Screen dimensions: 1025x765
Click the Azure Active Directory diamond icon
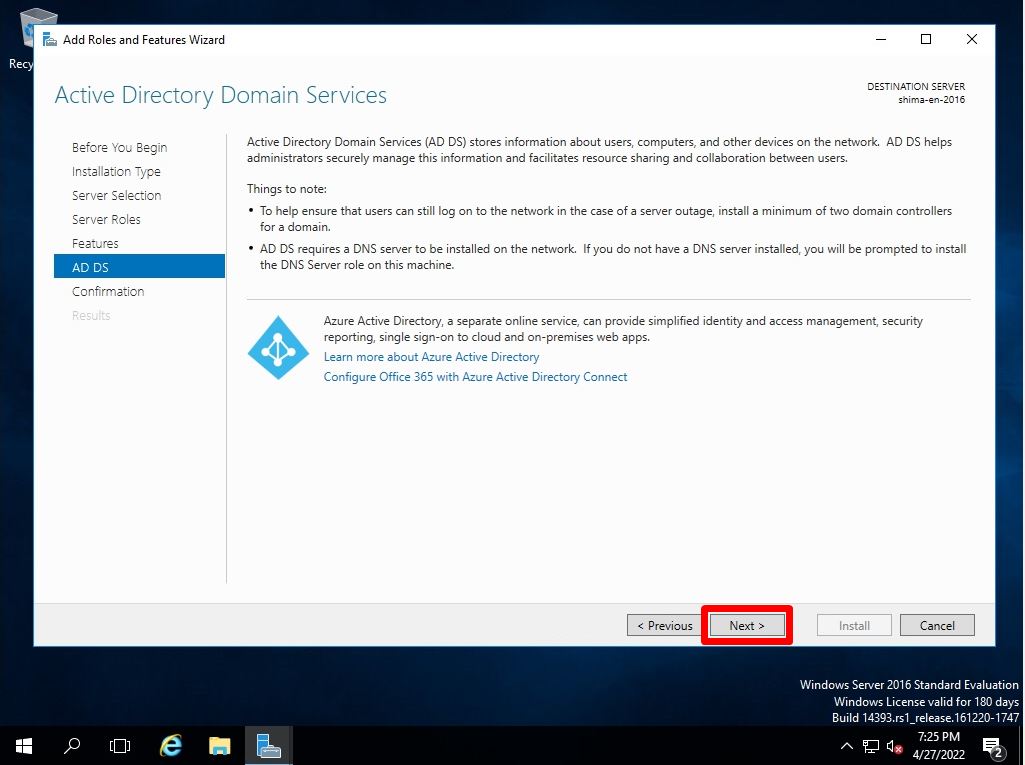[x=278, y=348]
